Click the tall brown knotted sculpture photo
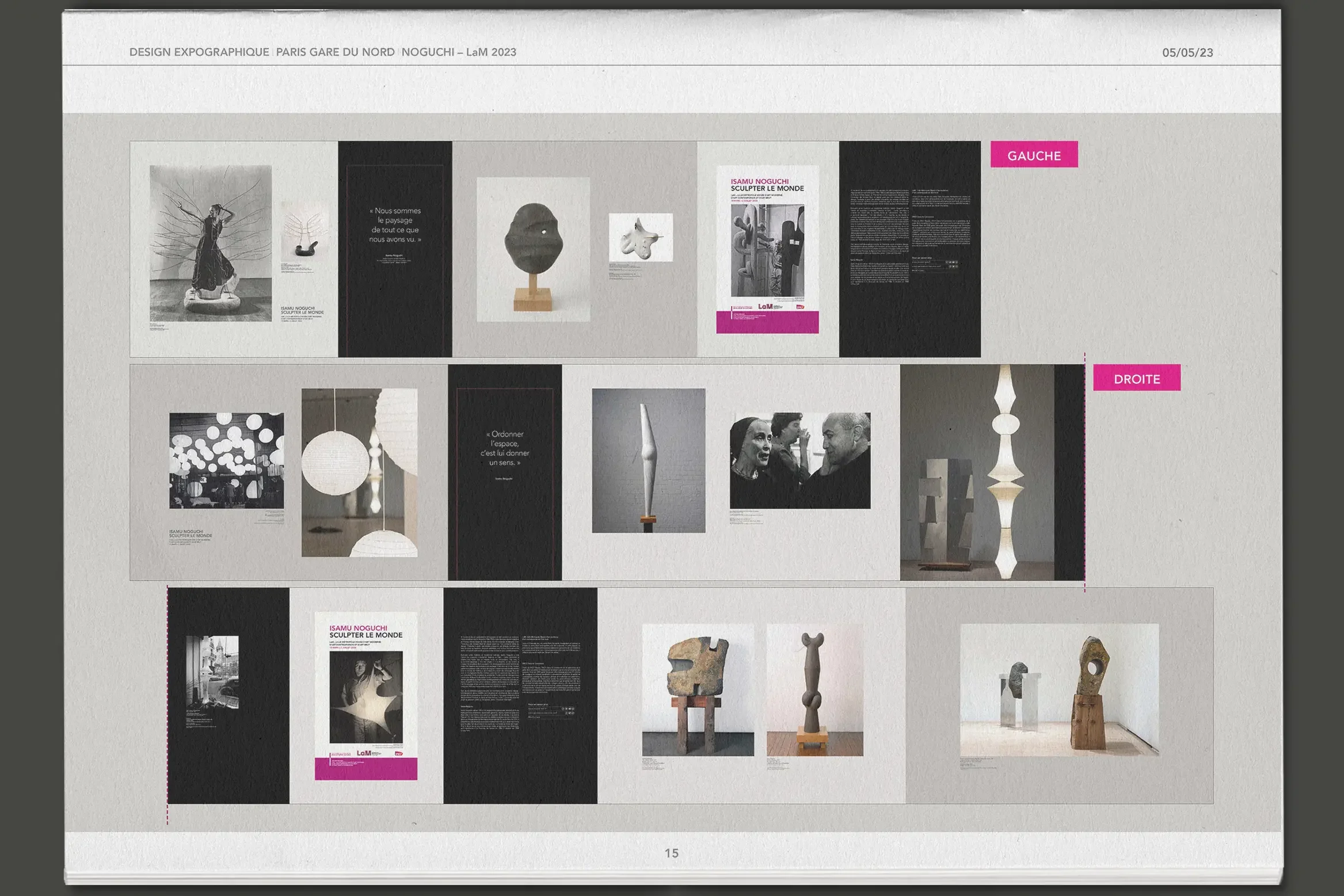Image resolution: width=1344 pixels, height=896 pixels. [x=814, y=689]
